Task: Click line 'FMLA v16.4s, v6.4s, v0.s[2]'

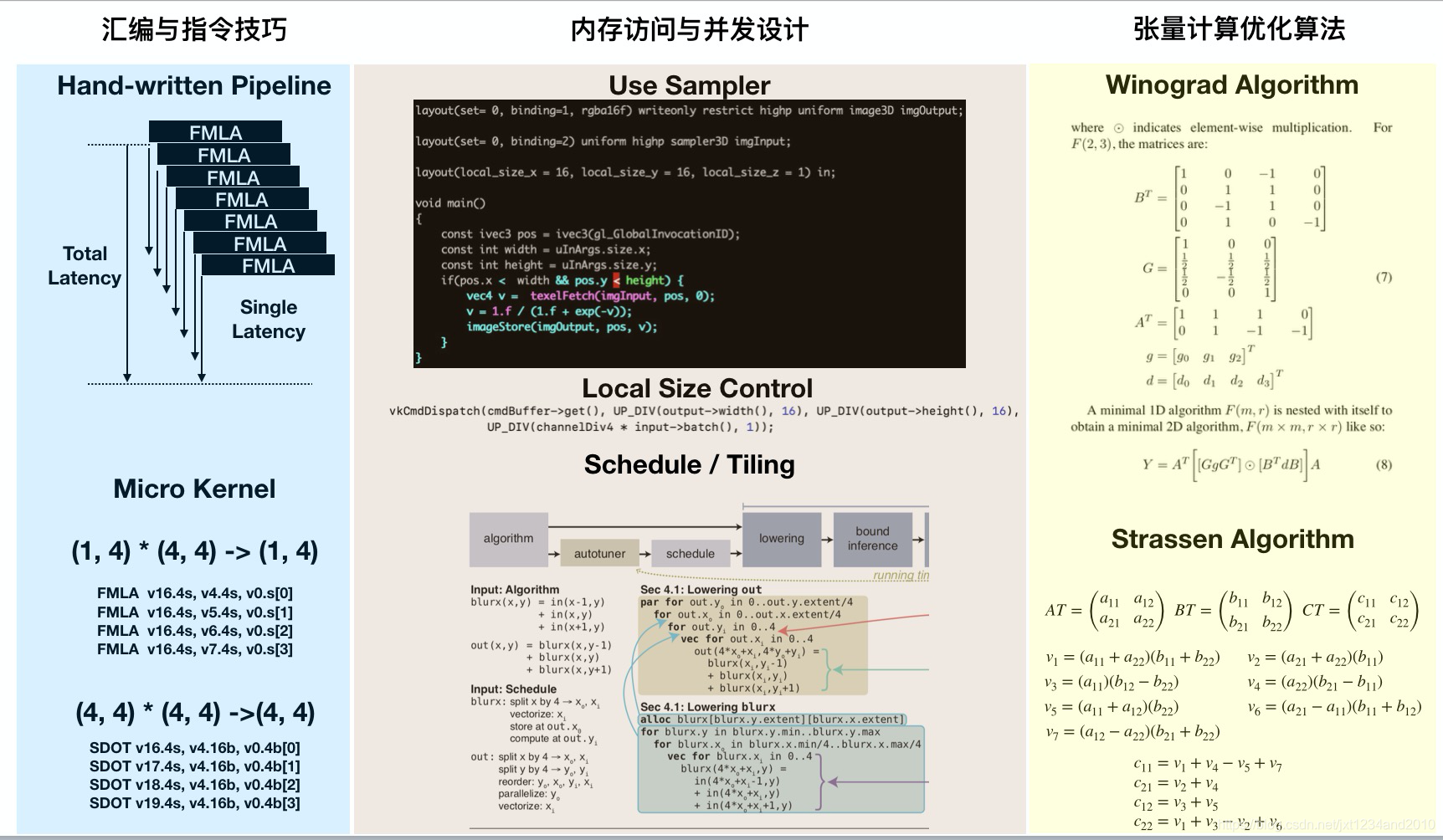Action: pos(195,631)
